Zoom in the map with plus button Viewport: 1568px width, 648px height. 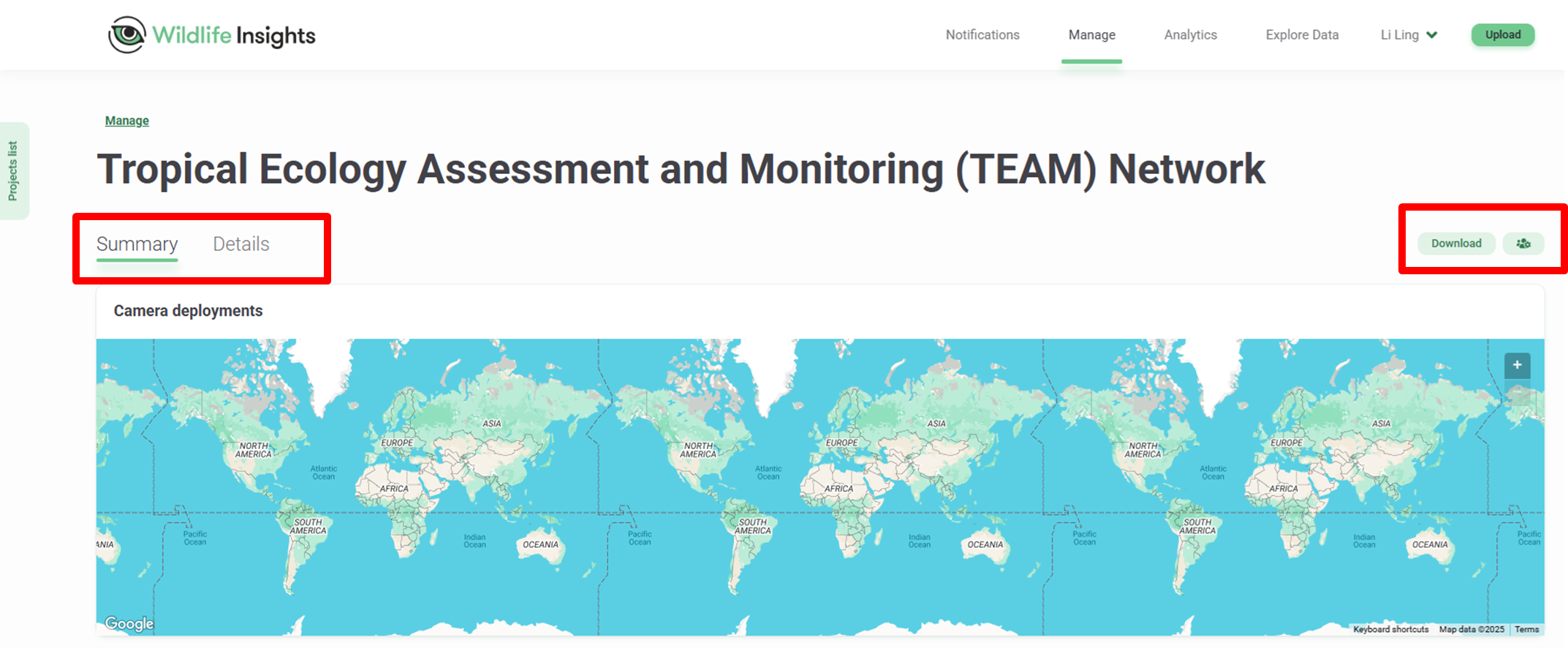1517,365
